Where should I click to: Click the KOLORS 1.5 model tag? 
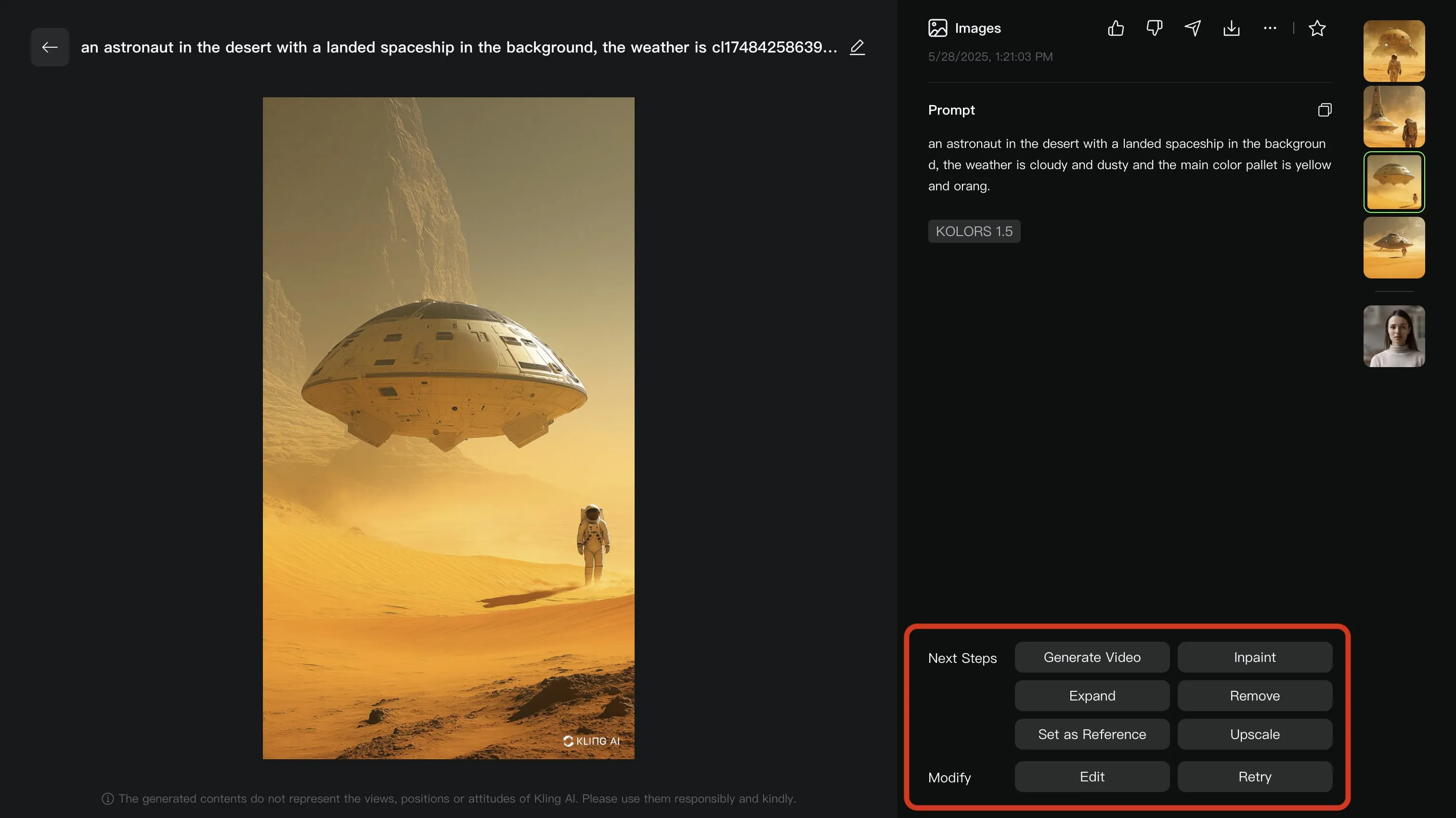tap(974, 231)
